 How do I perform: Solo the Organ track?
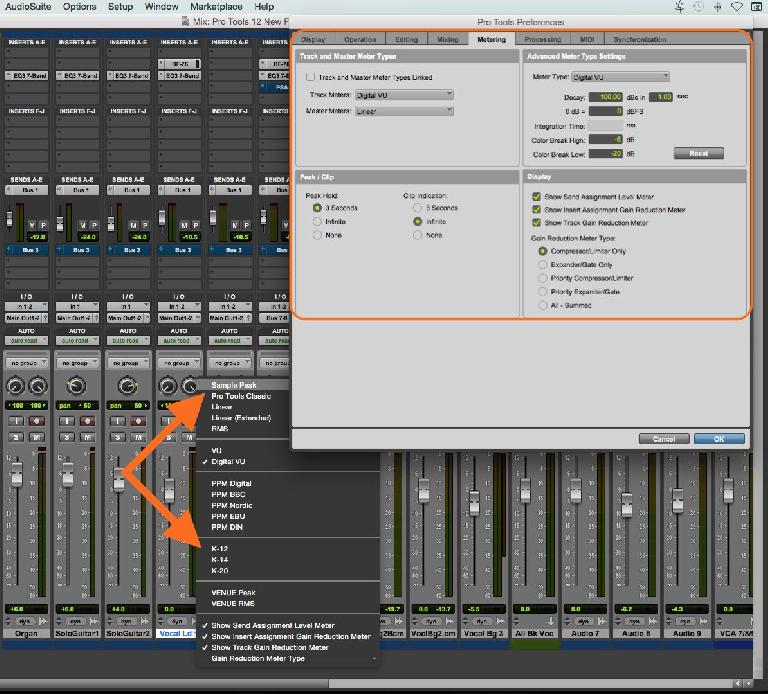(x=16, y=437)
